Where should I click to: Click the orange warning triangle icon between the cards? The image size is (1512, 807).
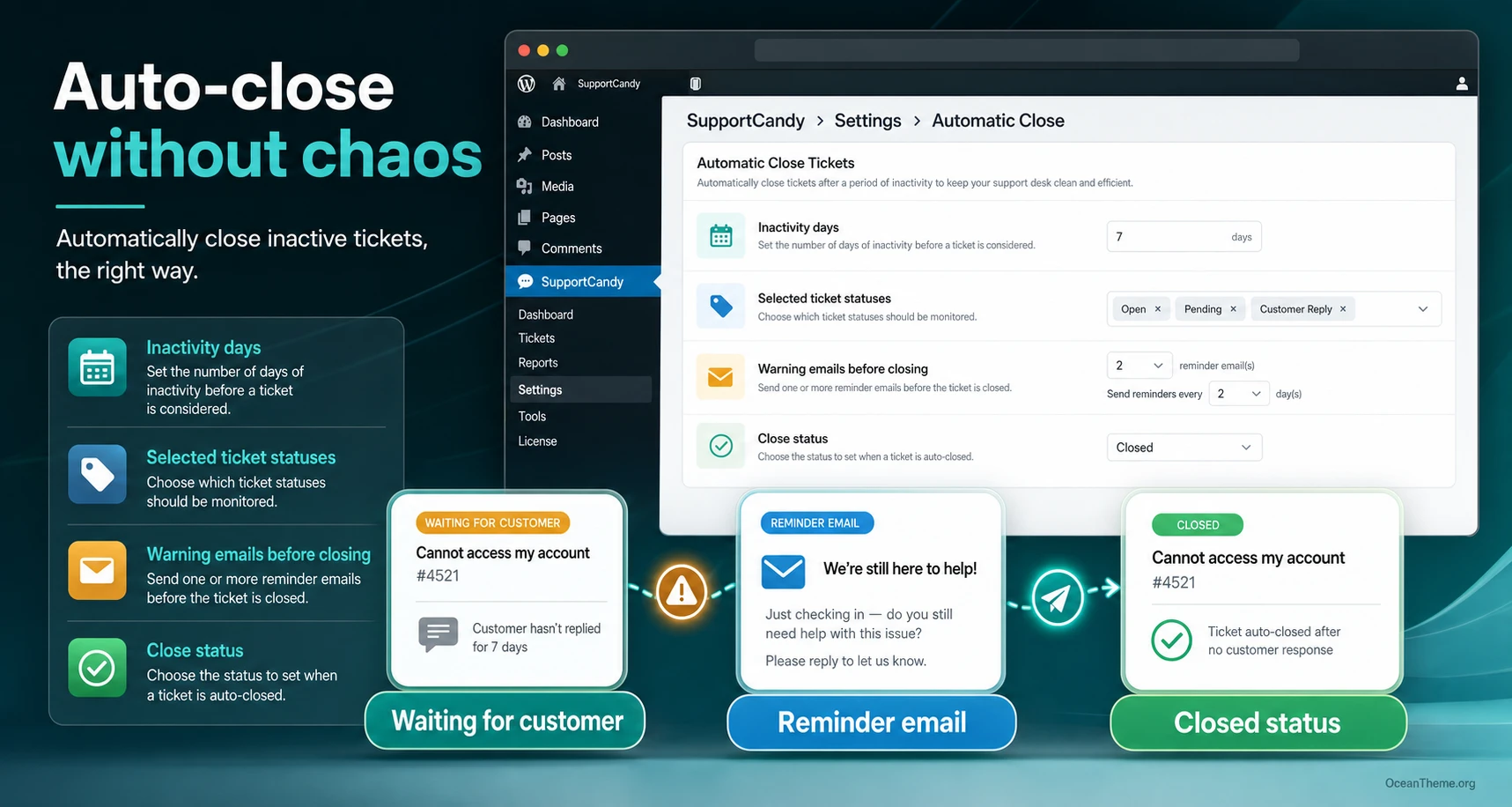point(682,591)
